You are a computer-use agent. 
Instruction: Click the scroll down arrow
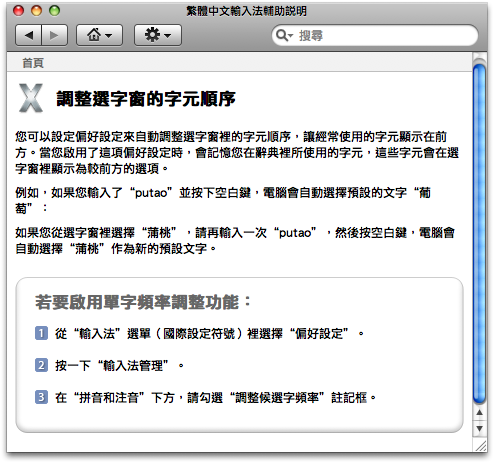click(479, 428)
